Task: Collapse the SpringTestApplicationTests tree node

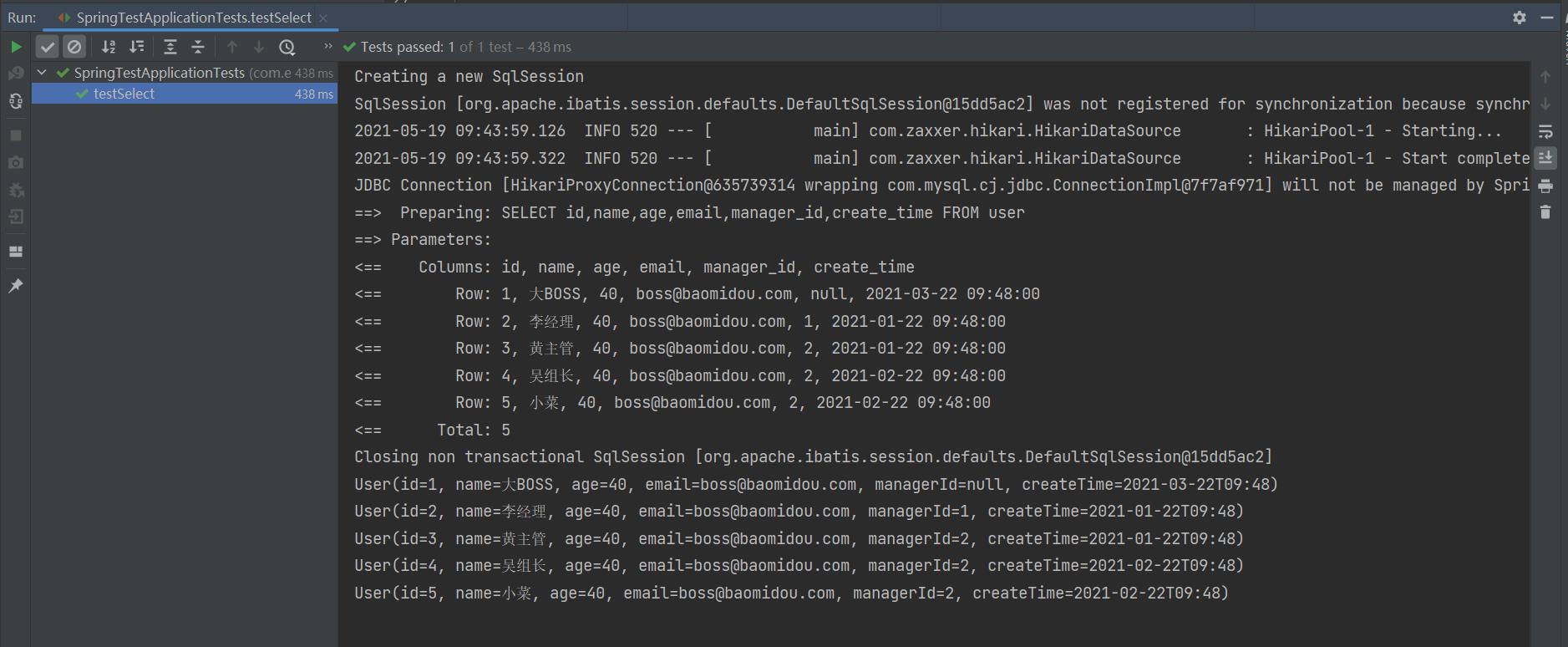Action: [42, 73]
